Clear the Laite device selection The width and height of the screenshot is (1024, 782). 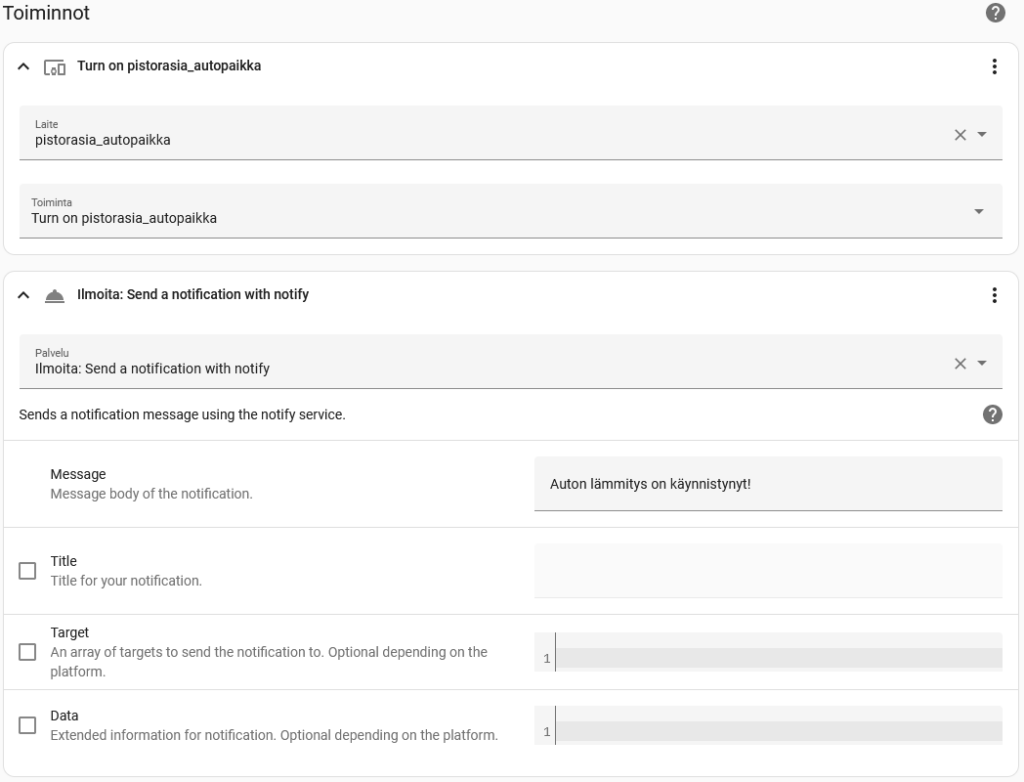coord(959,135)
